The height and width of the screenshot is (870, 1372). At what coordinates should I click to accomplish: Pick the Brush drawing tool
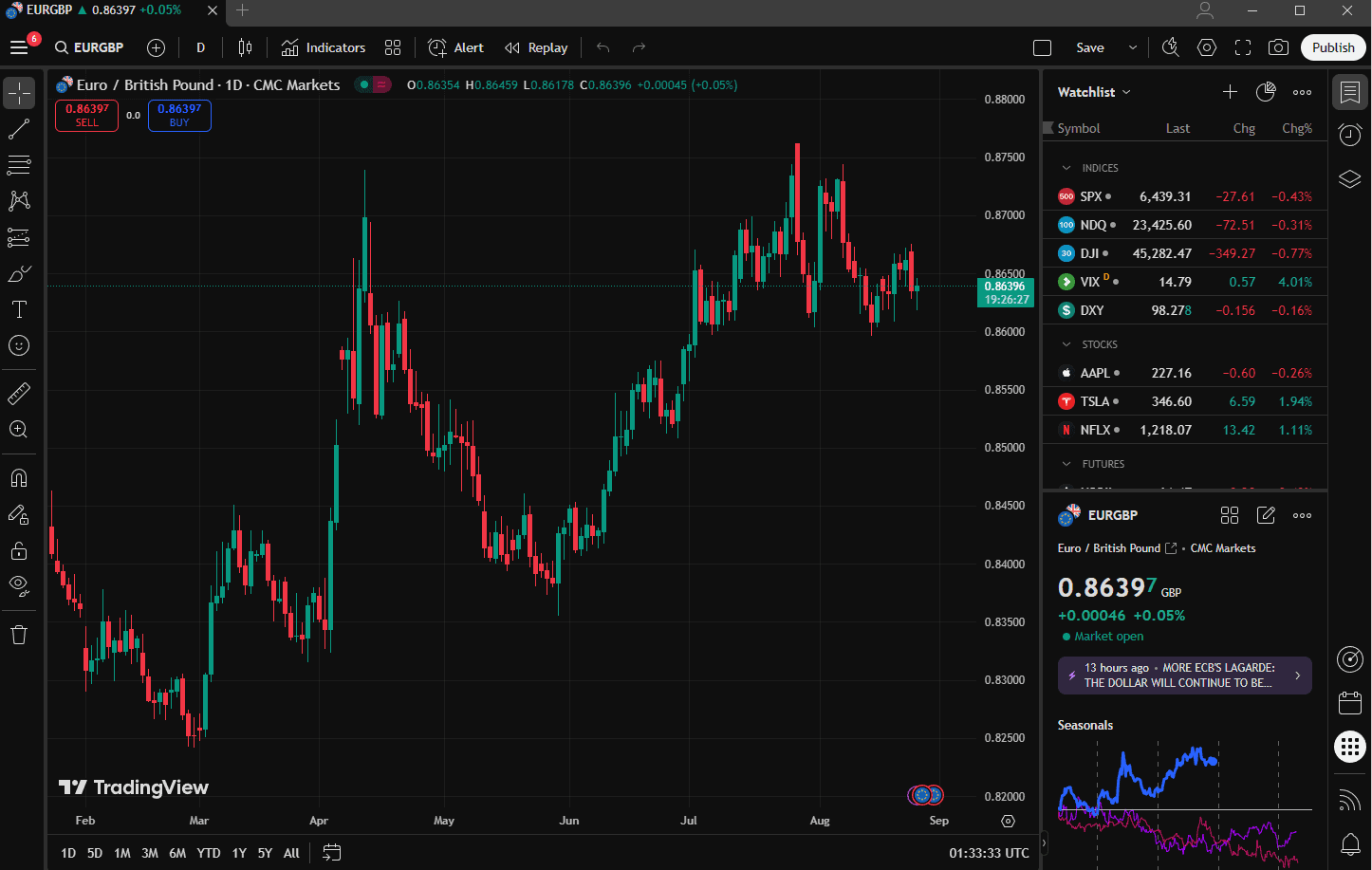click(x=19, y=273)
